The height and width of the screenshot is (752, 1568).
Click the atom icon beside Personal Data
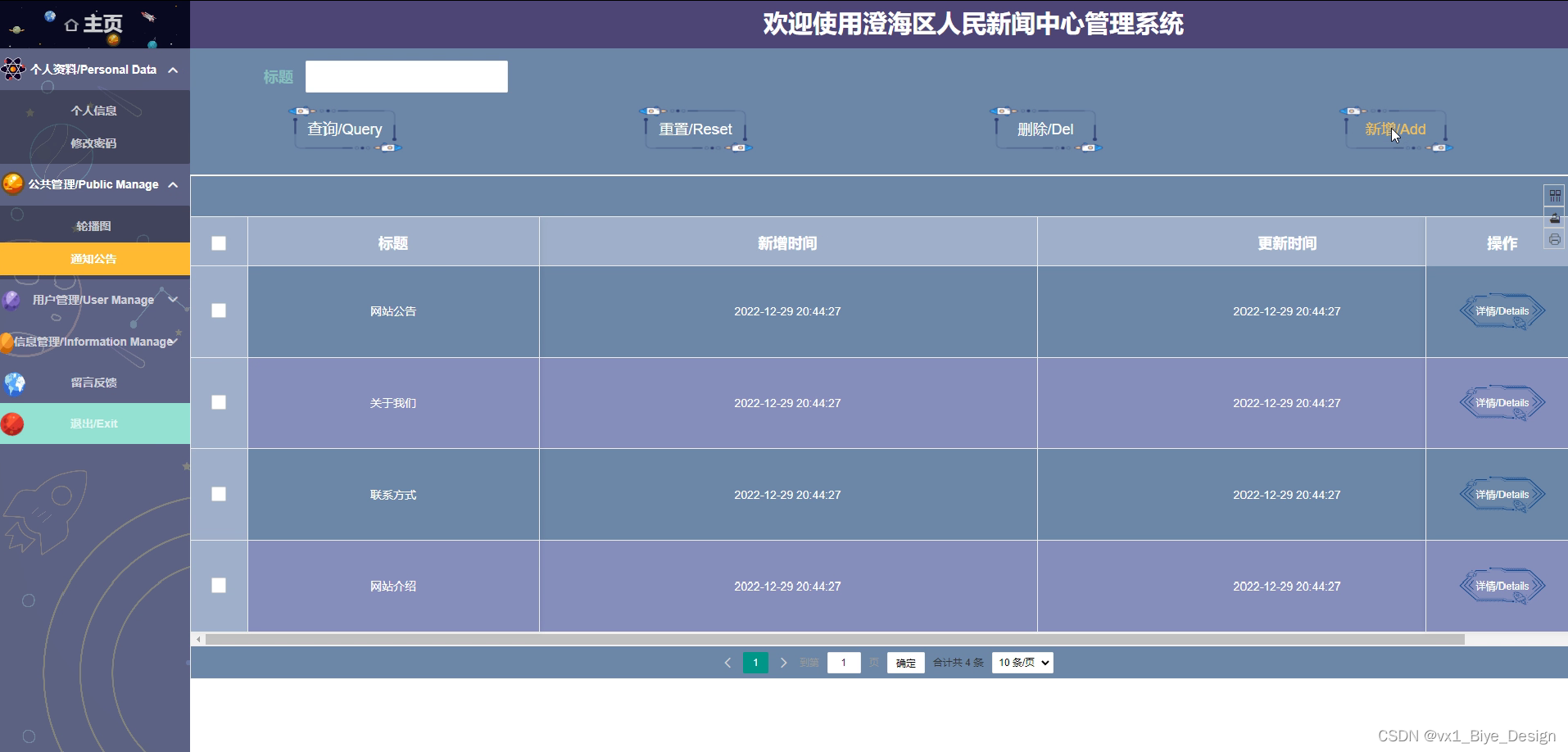click(13, 69)
